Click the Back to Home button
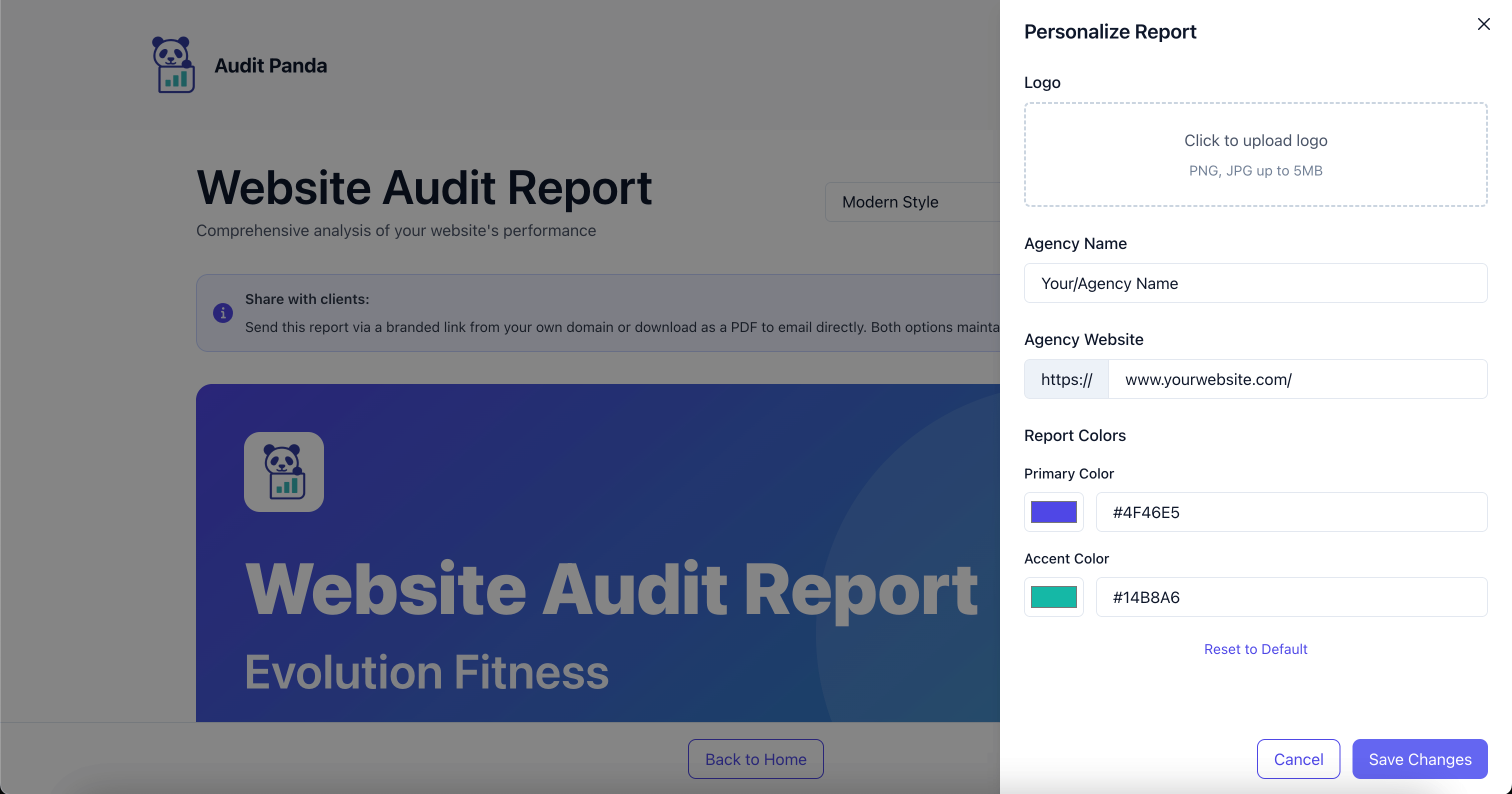The width and height of the screenshot is (1512, 794). pos(755,759)
